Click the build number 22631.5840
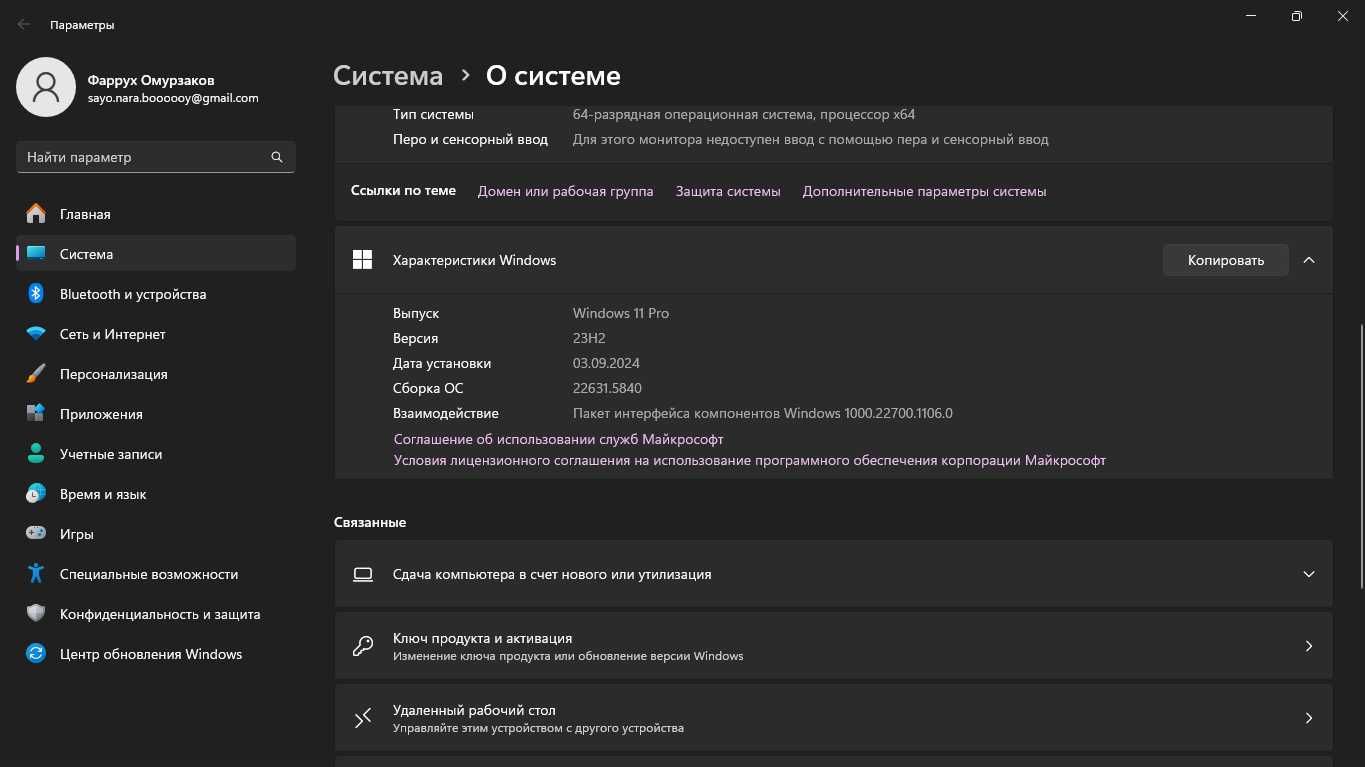 607,388
